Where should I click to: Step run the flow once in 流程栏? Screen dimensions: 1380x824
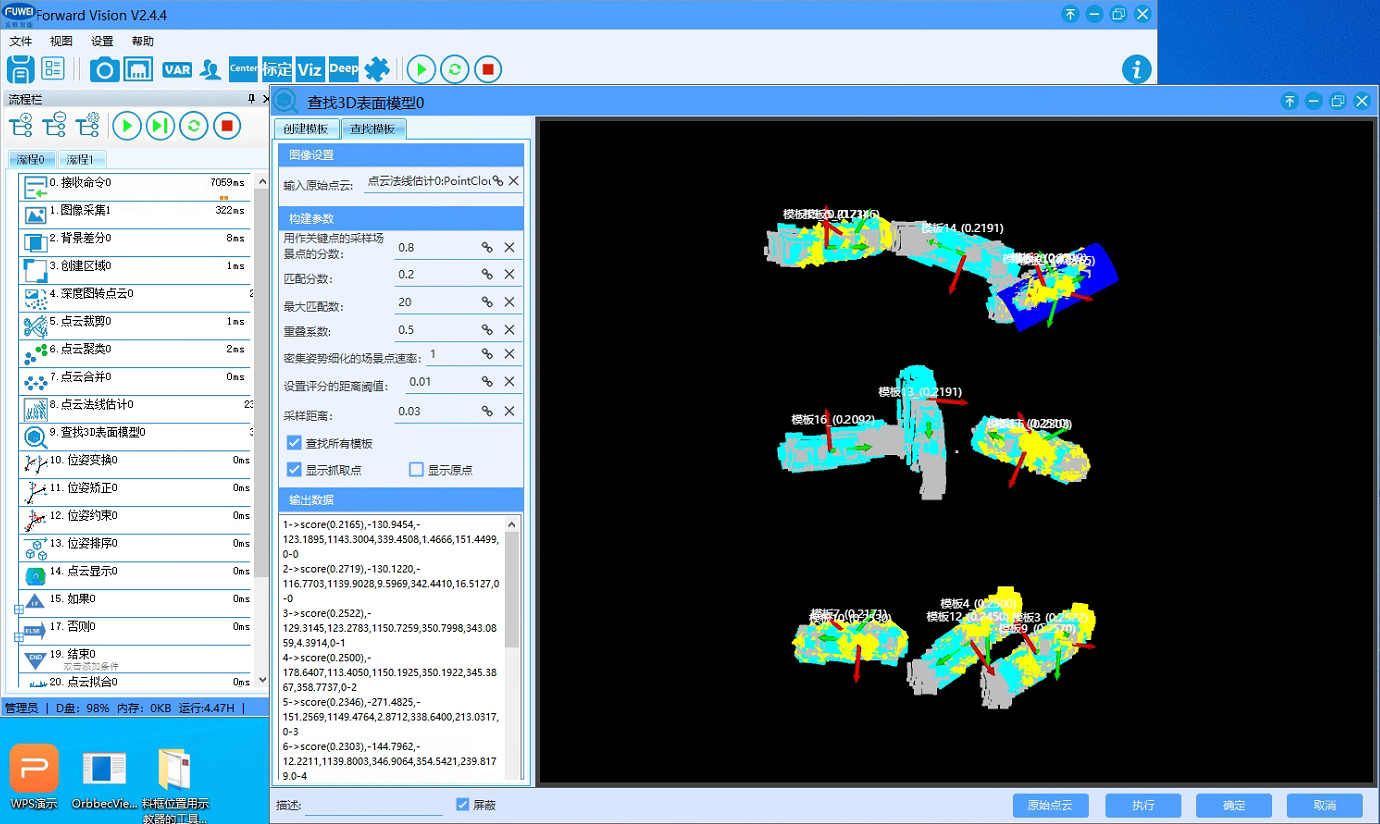[160, 125]
